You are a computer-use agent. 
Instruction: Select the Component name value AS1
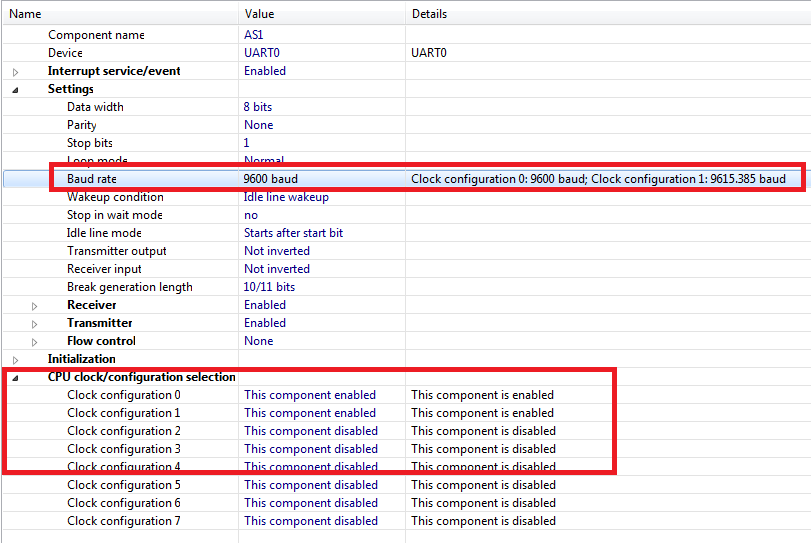click(253, 35)
